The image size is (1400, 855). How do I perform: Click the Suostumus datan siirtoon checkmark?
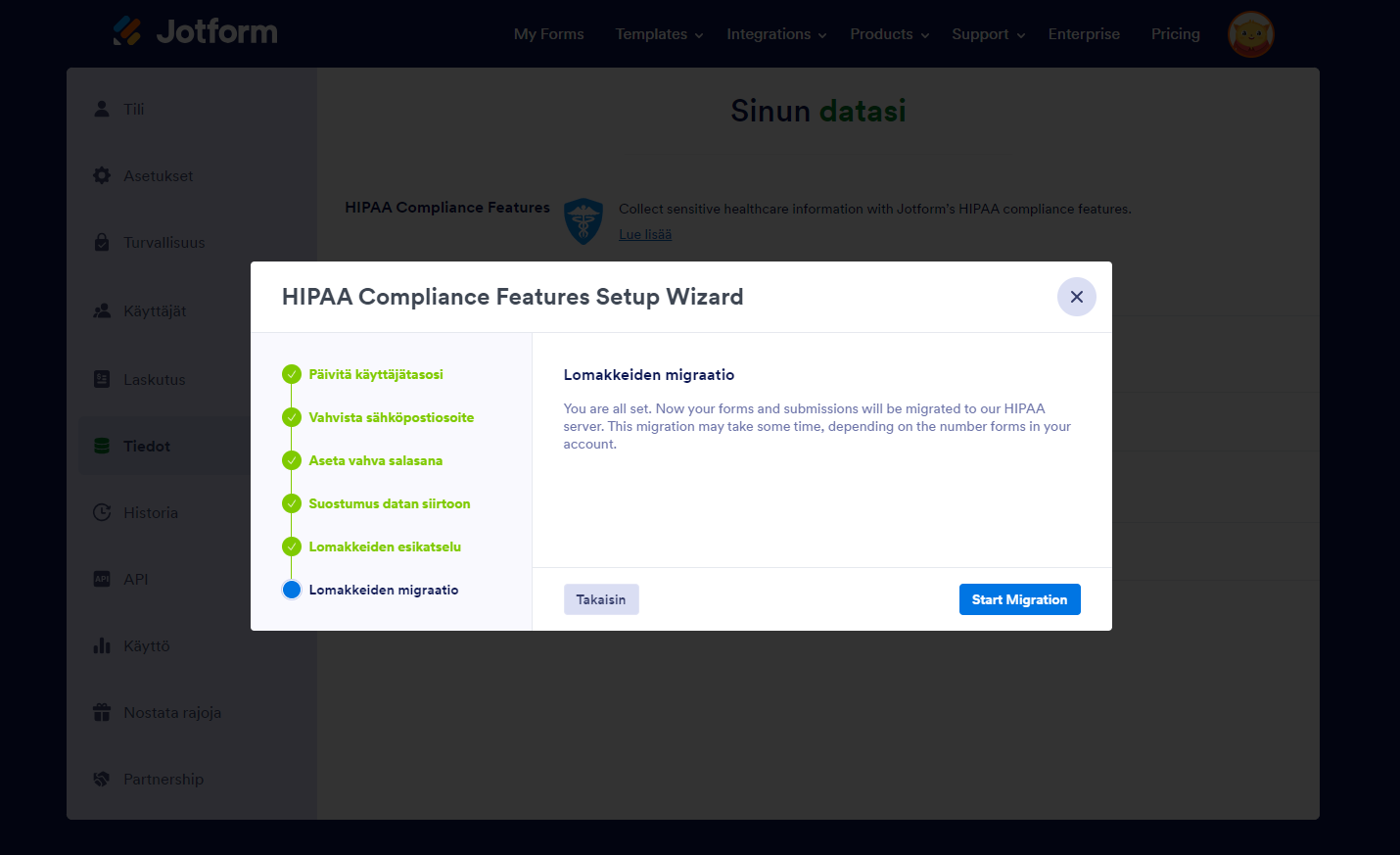pyautogui.click(x=292, y=503)
